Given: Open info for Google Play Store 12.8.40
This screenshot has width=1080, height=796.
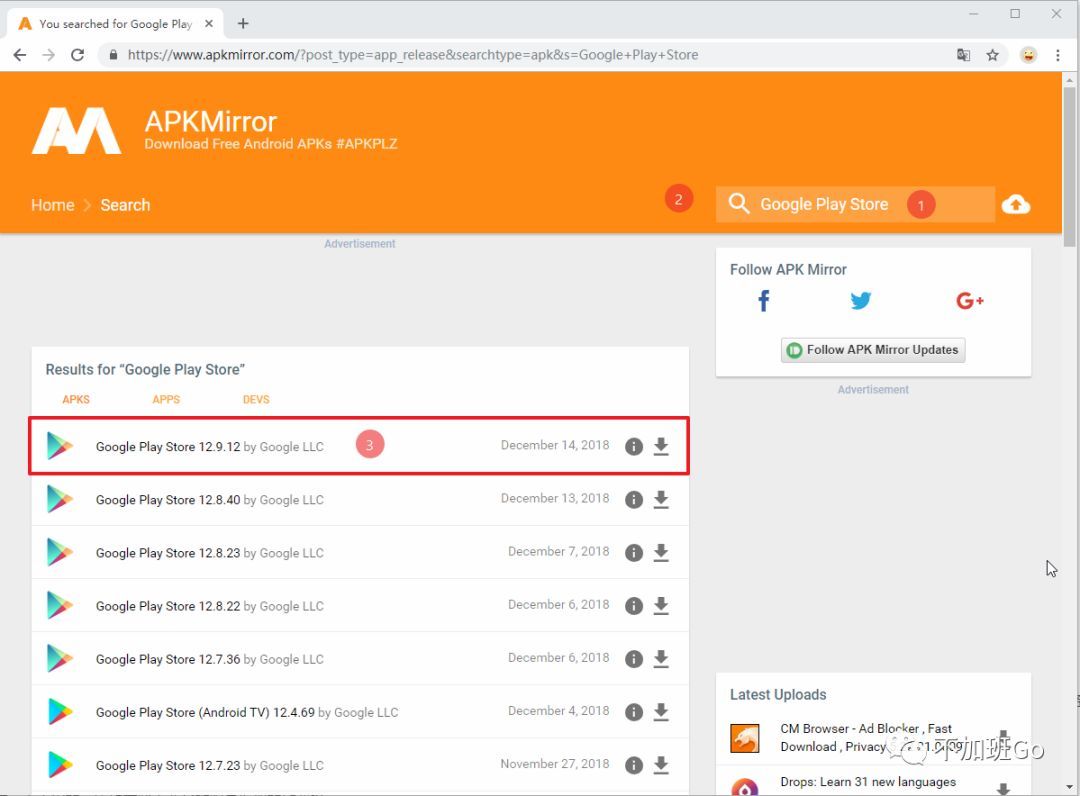Looking at the screenshot, I should [634, 499].
